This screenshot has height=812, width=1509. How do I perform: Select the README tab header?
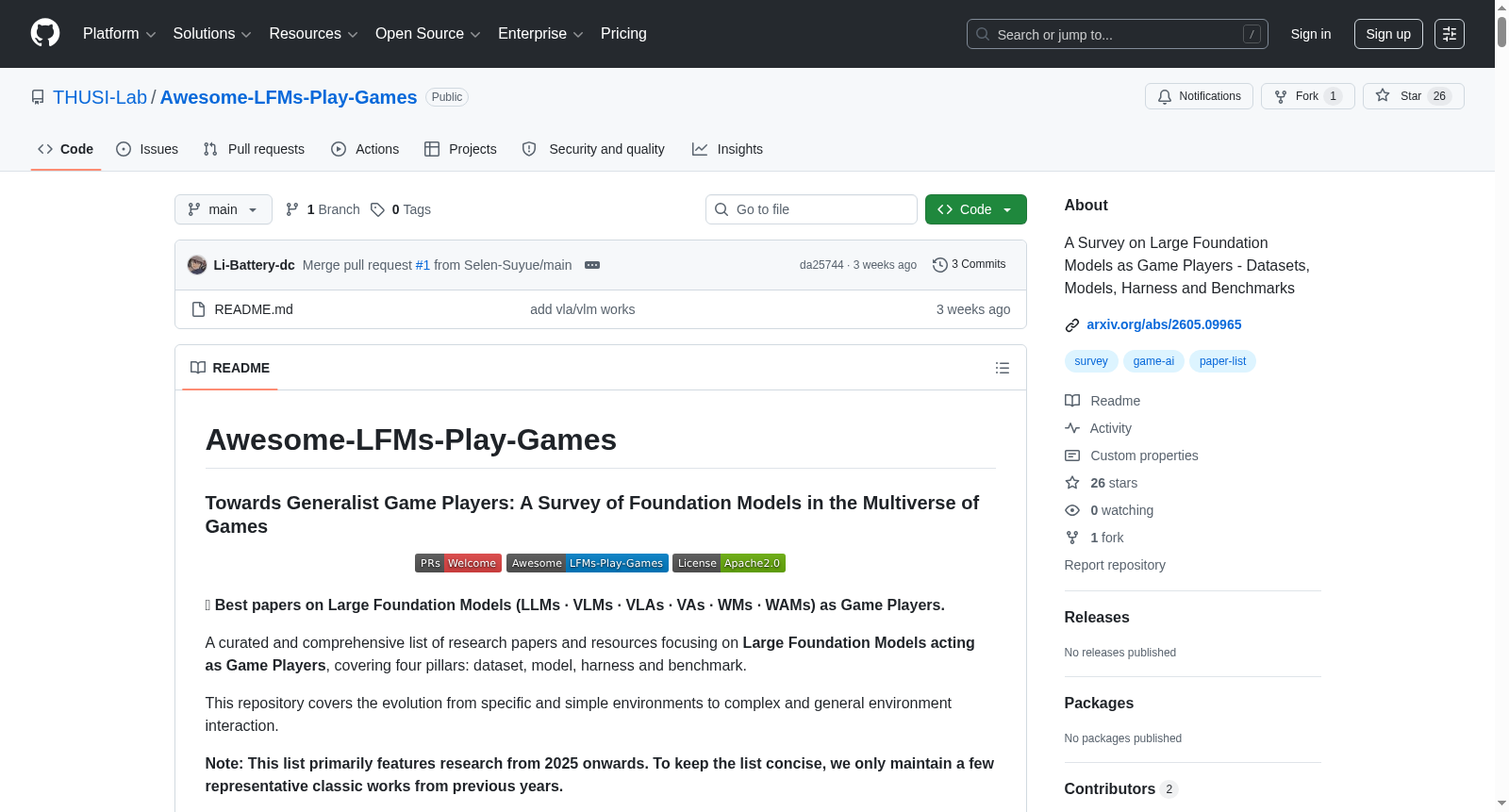pos(230,368)
